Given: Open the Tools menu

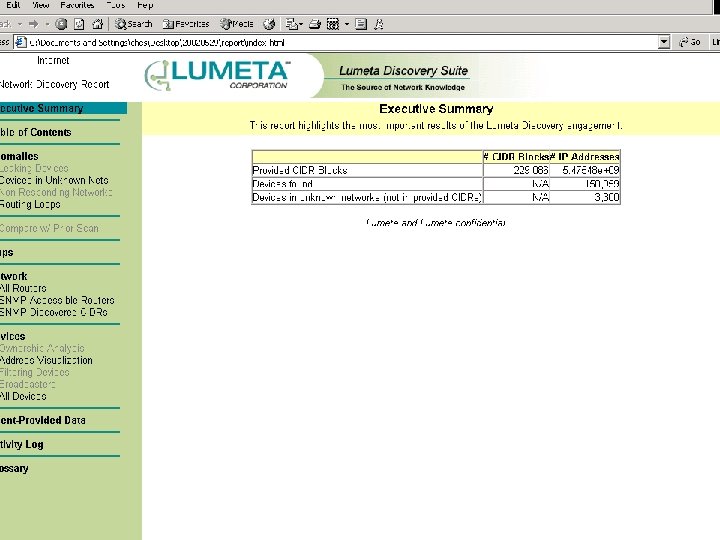Looking at the screenshot, I should pos(115,5).
